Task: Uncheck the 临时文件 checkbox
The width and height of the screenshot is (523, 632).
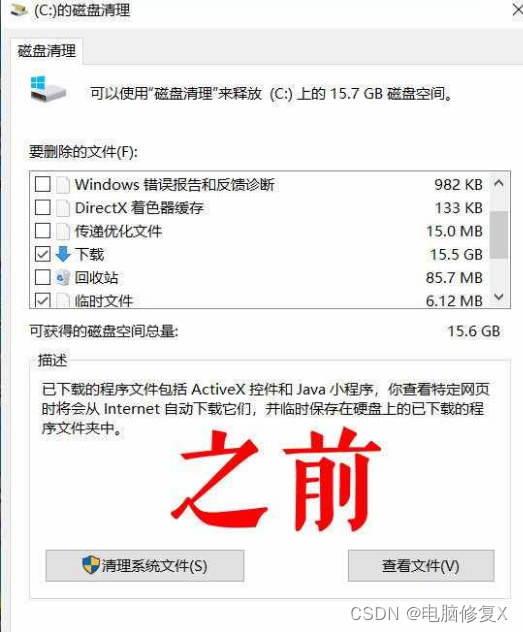Action: pyautogui.click(x=43, y=301)
